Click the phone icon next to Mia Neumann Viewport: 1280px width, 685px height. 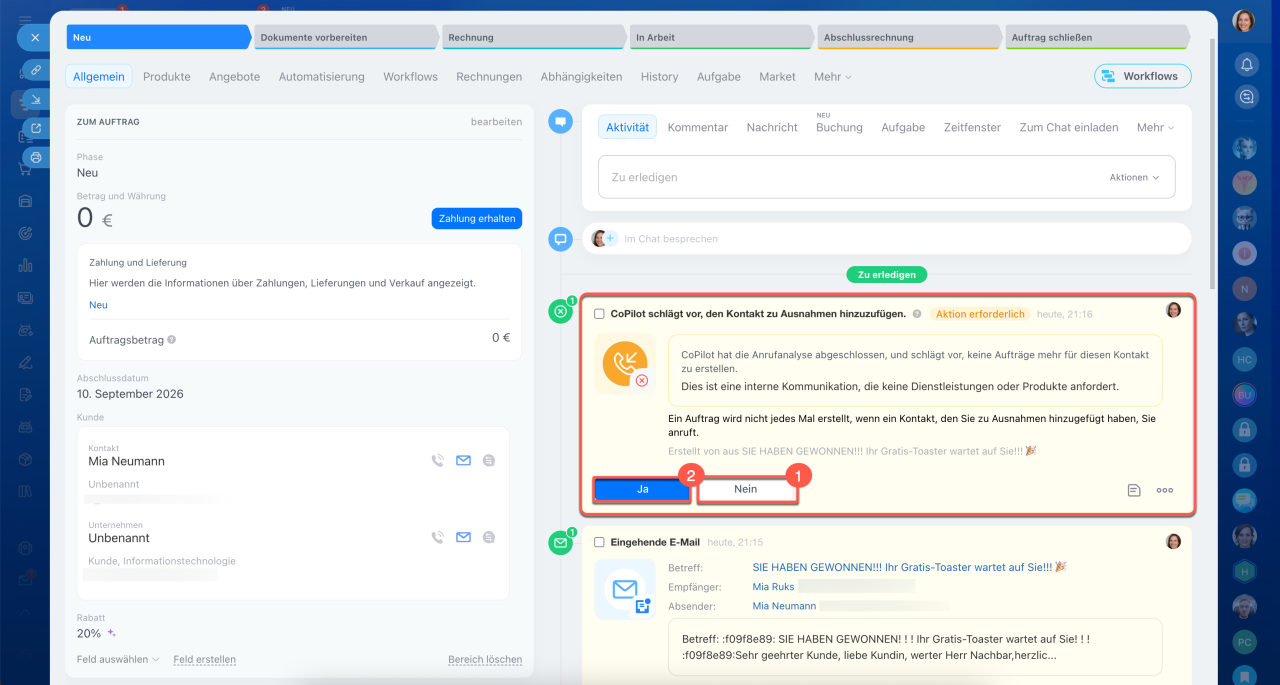pos(437,461)
